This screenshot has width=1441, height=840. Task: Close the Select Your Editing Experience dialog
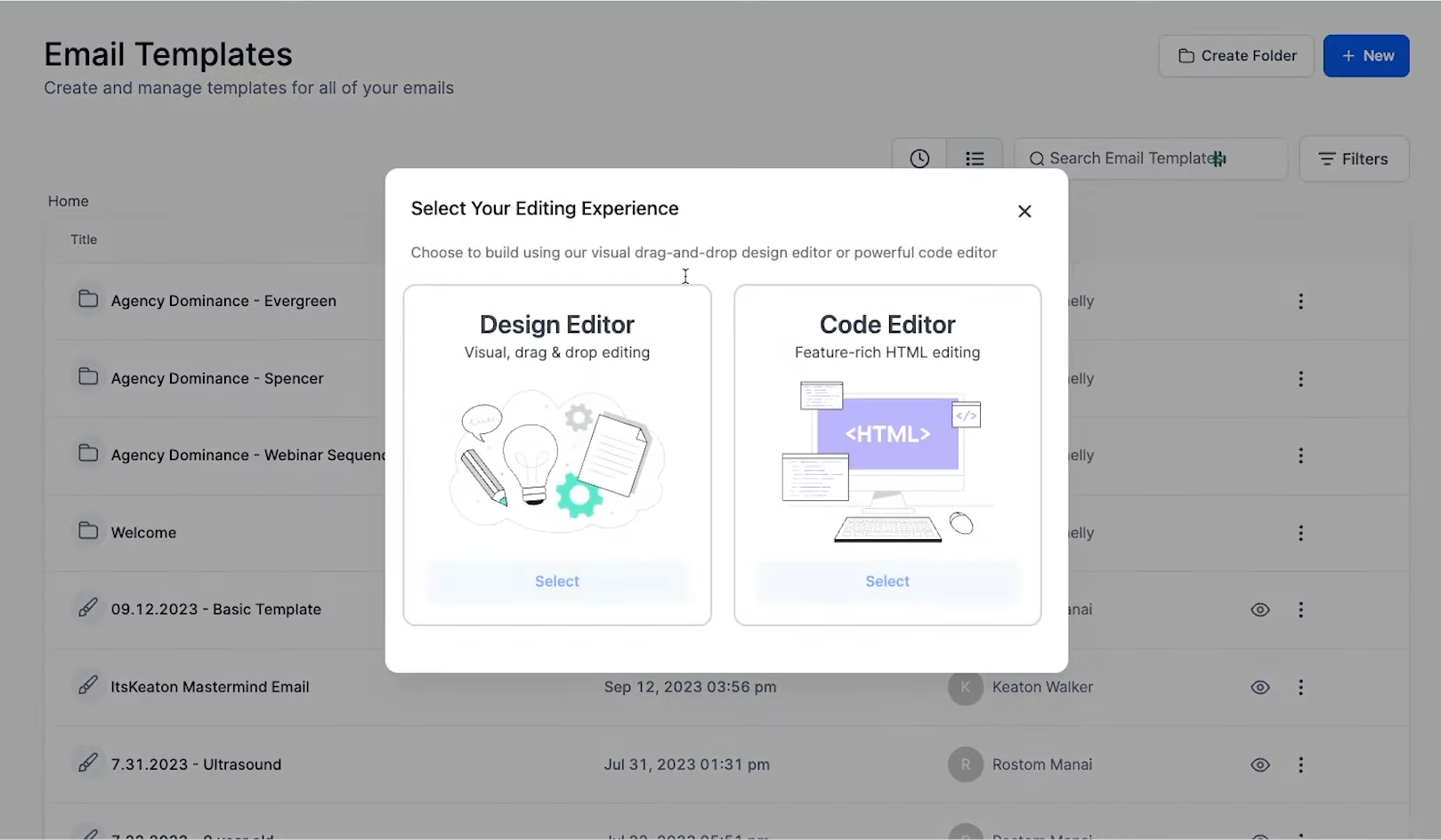(x=1024, y=211)
